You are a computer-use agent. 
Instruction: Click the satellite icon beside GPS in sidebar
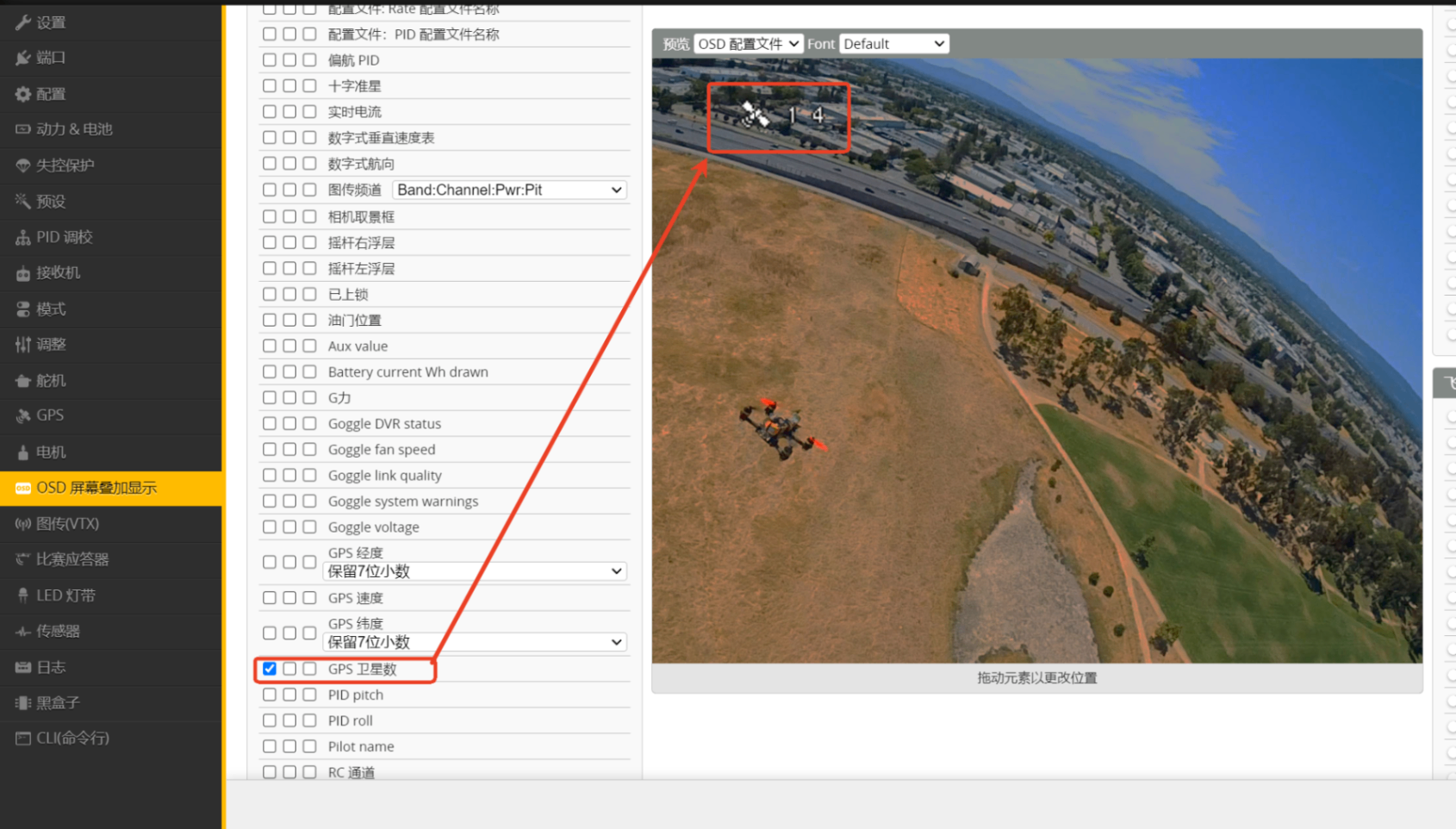23,415
